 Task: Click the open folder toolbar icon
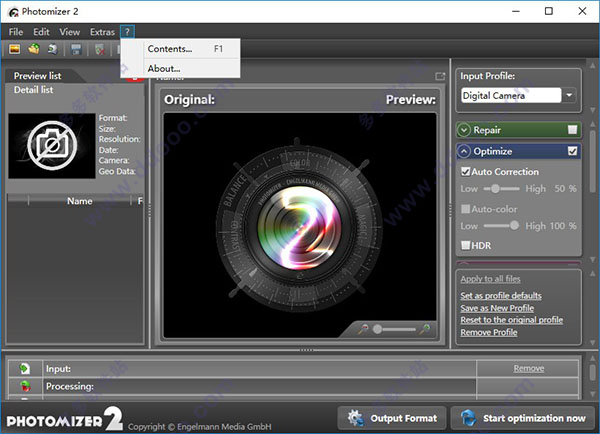(34, 49)
